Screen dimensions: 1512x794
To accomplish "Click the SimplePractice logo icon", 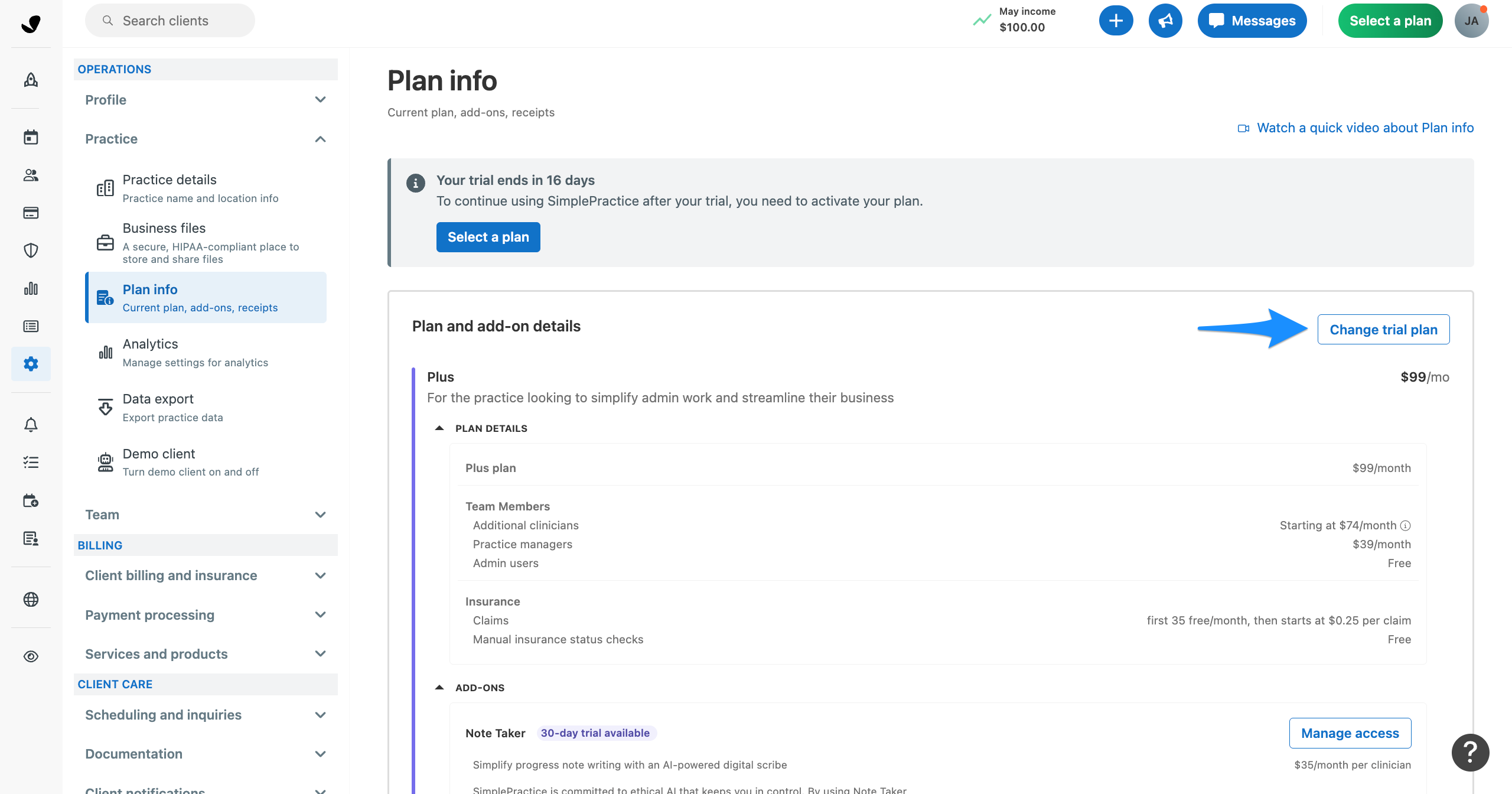I will 31,24.
